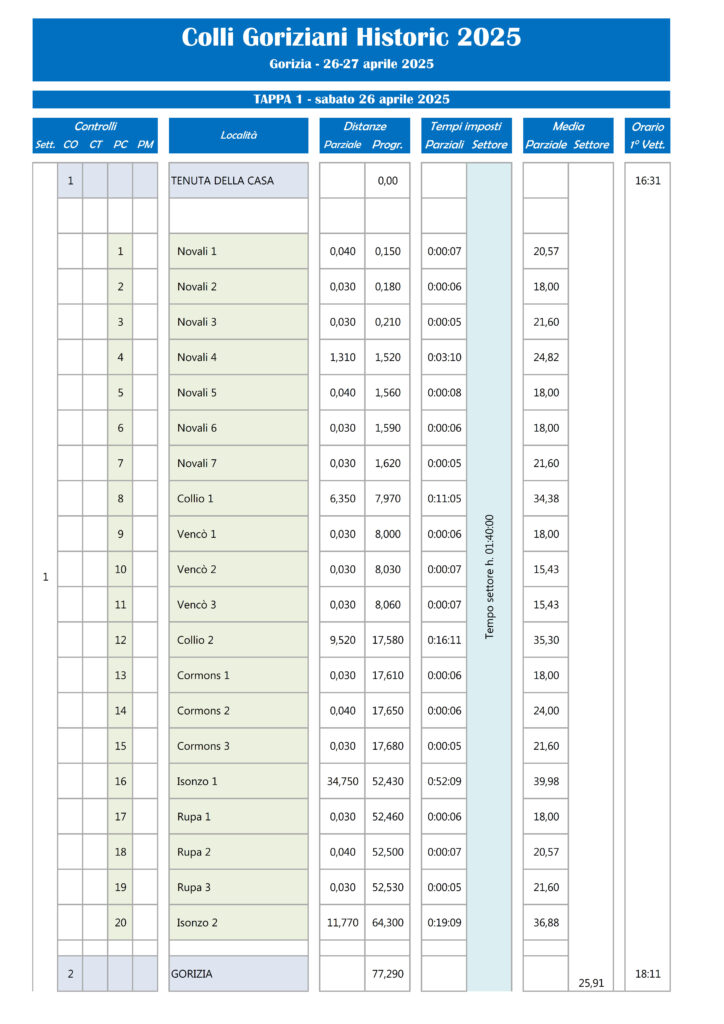724x1024 pixels.
Task: Select the 'Cormons 1' location cell
Action: 238,675
